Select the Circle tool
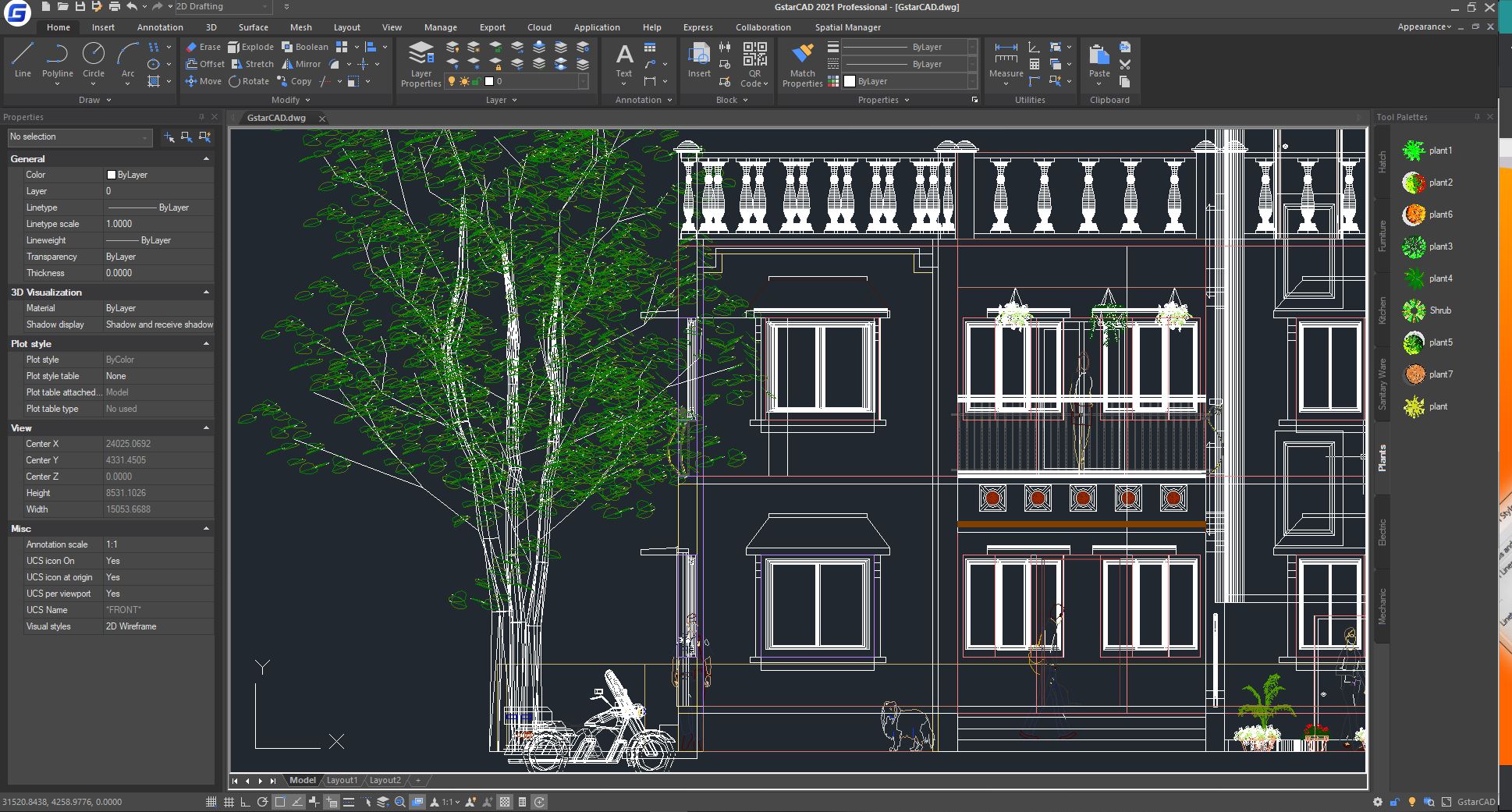Viewport: 1512px width, 812px height. [94, 59]
